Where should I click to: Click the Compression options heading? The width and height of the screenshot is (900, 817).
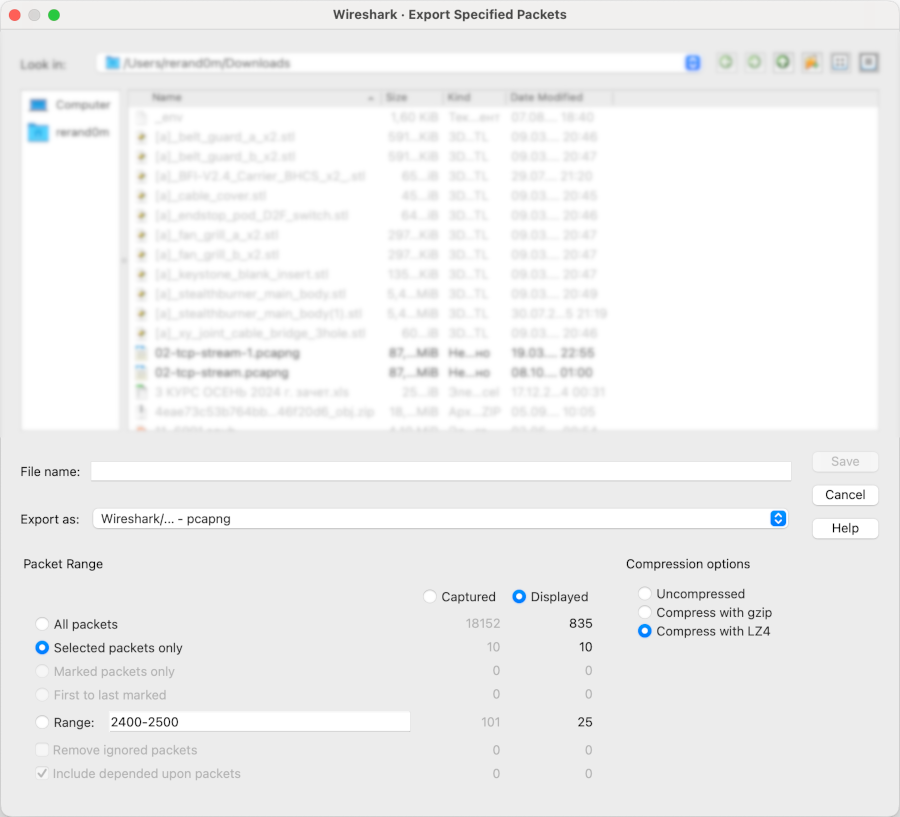click(x=688, y=564)
